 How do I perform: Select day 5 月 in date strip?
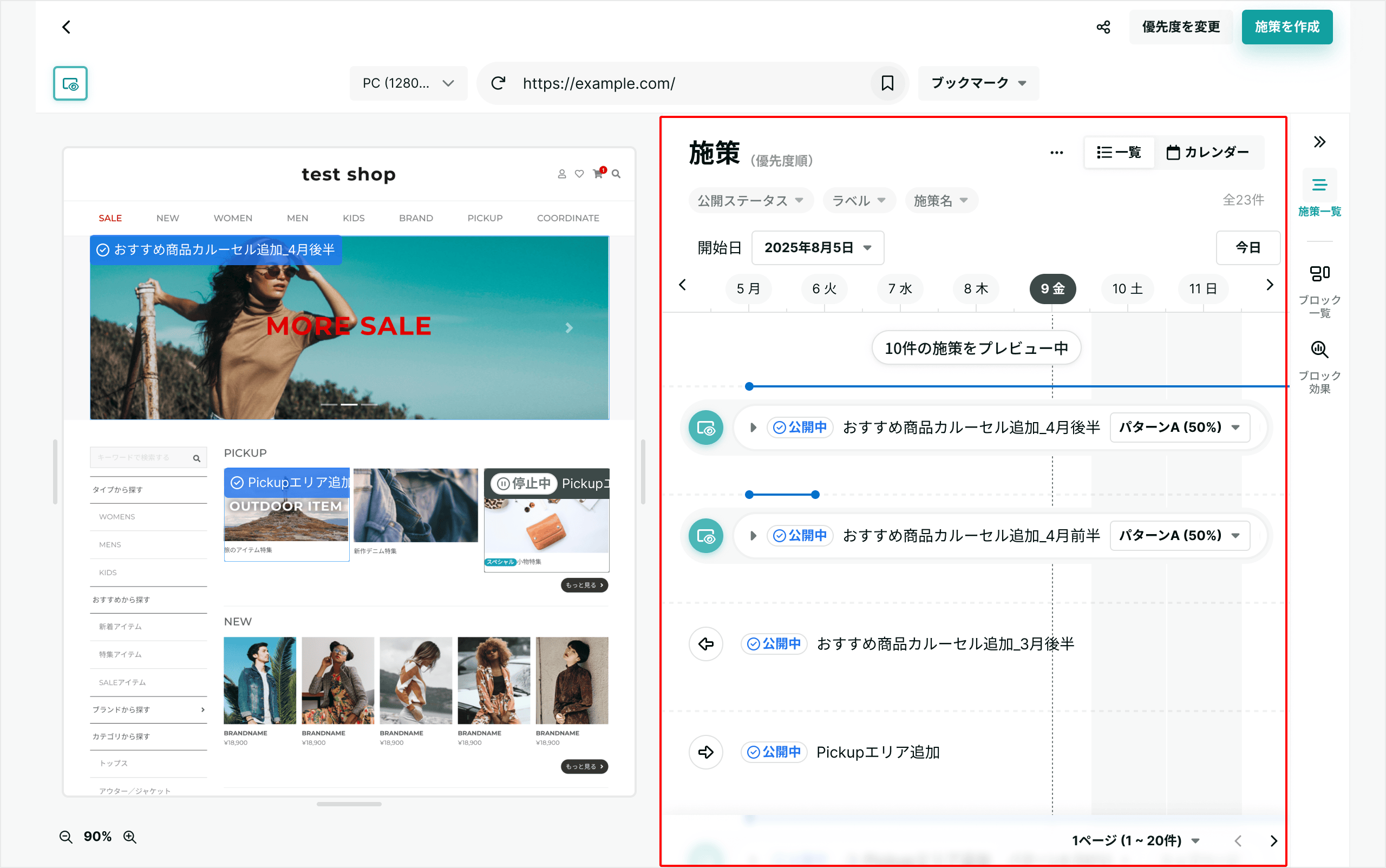coord(748,289)
